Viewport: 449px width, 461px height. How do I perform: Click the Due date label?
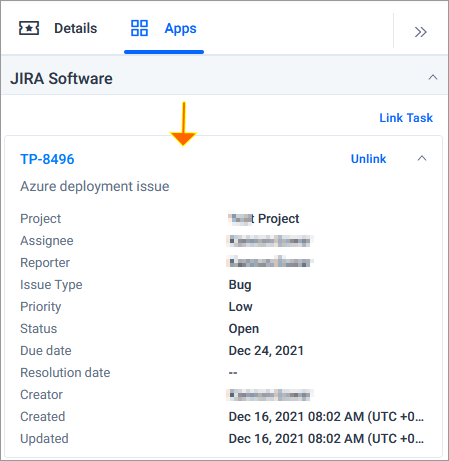46,351
